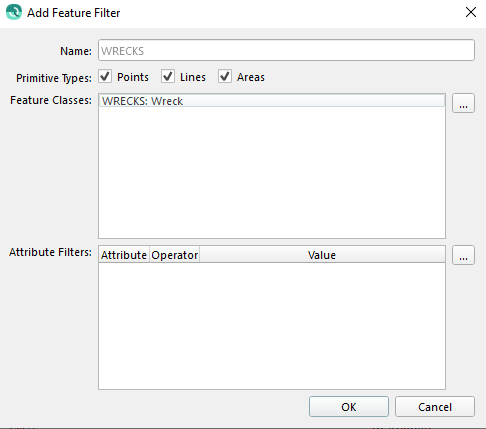Open the Feature Classes ellipsis browse button

point(463,103)
